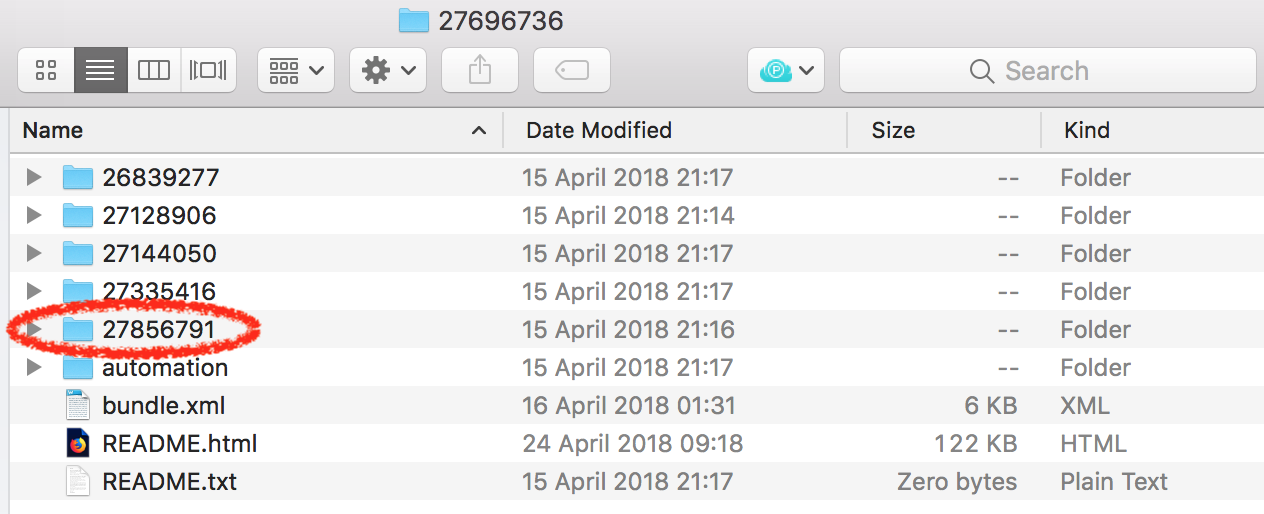Viewport: 1264px width, 514px height.
Task: Click the edit tags button
Action: [572, 70]
